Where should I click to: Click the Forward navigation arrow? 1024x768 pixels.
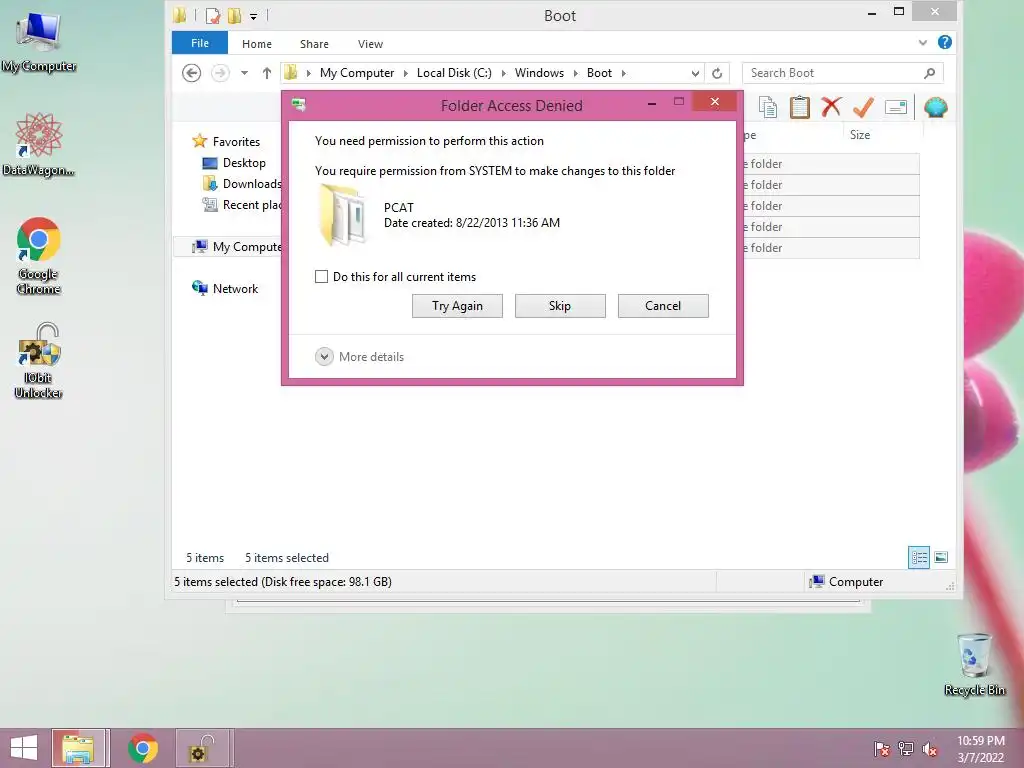(x=221, y=73)
